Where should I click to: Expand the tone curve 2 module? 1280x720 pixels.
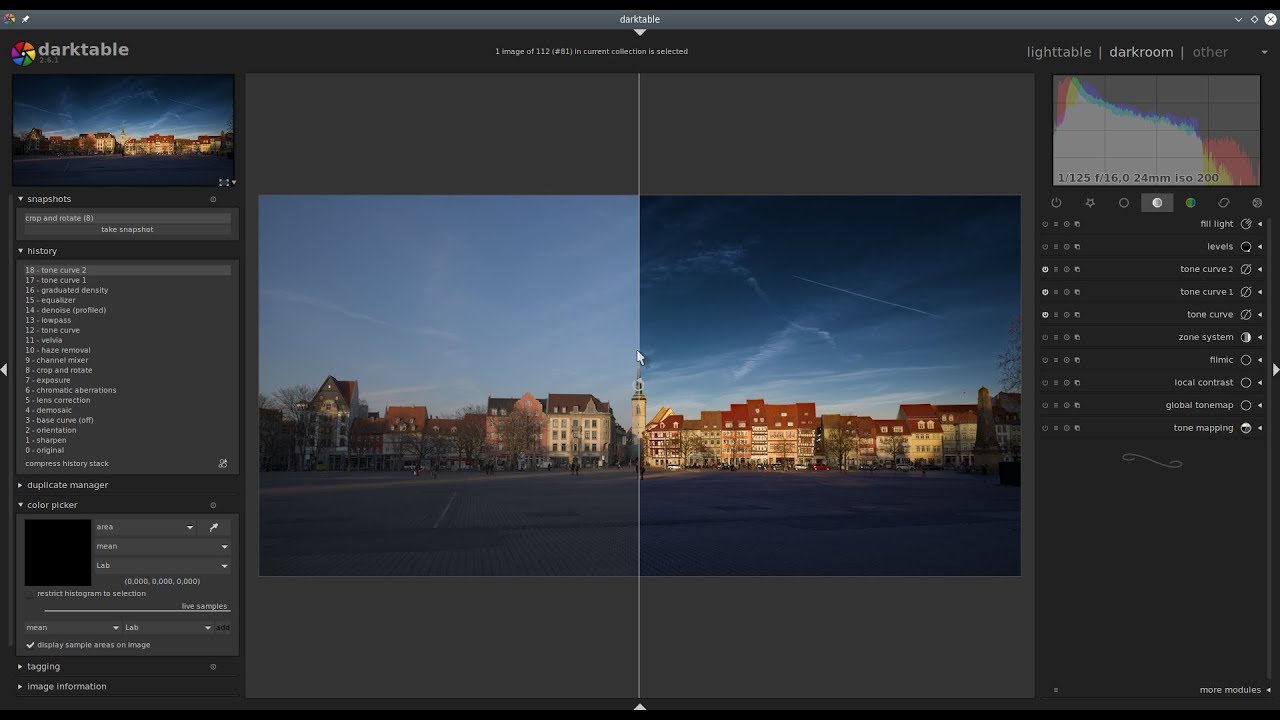tap(1260, 269)
